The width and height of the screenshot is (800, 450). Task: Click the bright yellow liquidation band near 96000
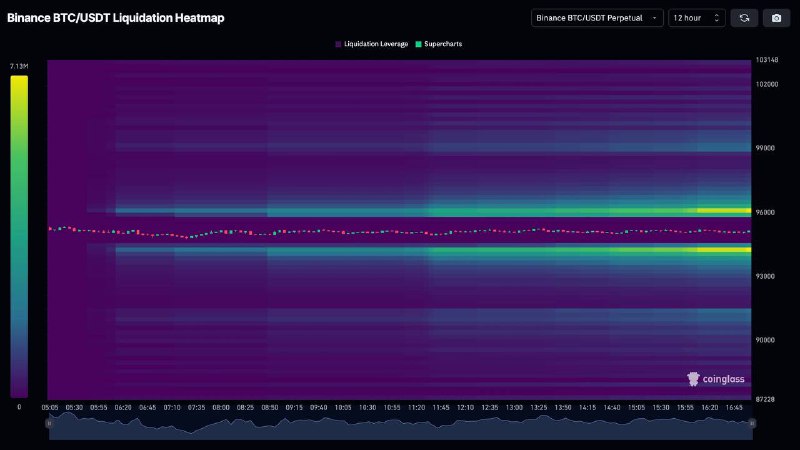click(x=724, y=210)
